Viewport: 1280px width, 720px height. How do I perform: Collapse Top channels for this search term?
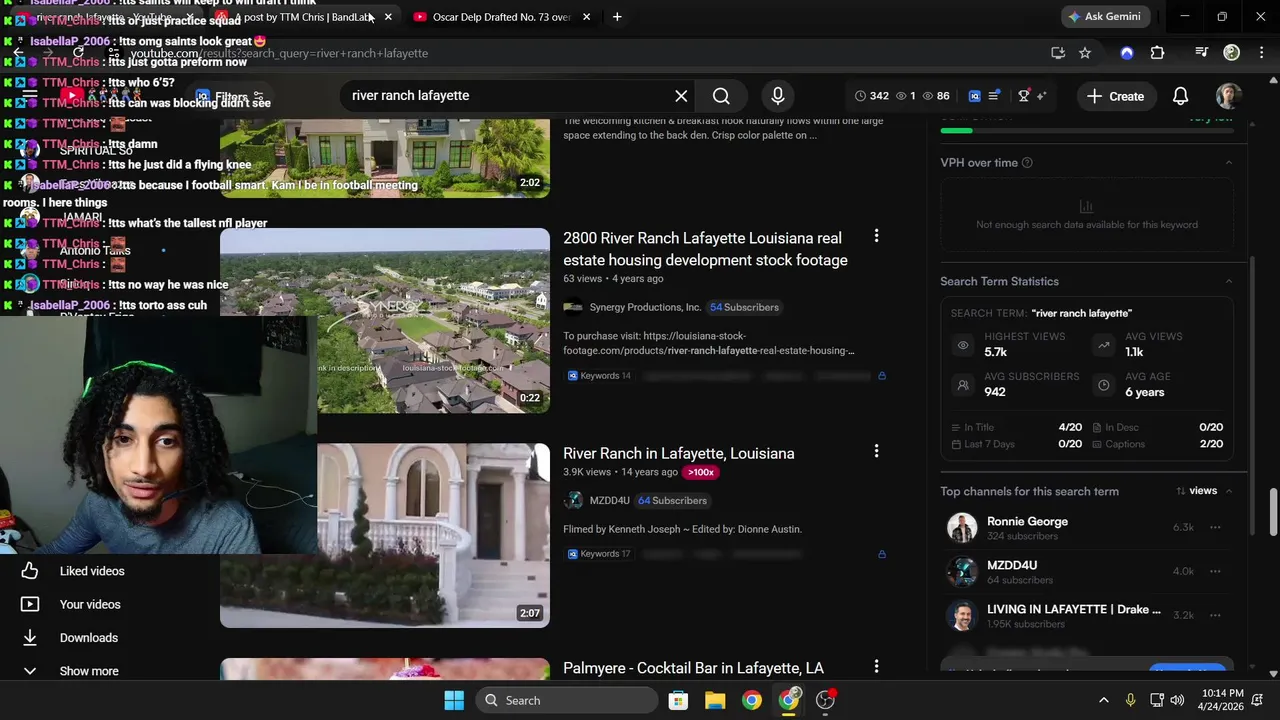1229,491
